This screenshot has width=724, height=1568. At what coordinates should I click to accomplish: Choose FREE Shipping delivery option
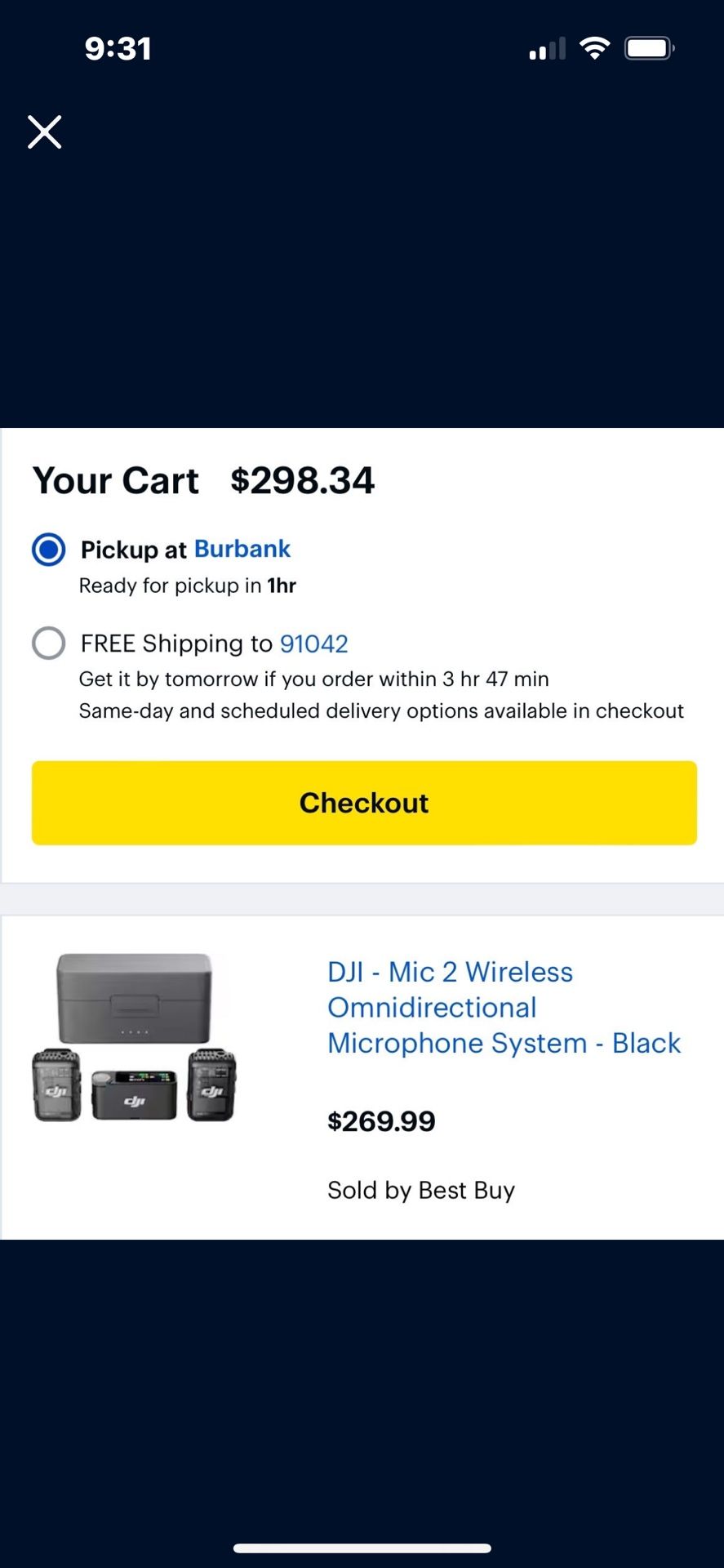pyautogui.click(x=48, y=644)
